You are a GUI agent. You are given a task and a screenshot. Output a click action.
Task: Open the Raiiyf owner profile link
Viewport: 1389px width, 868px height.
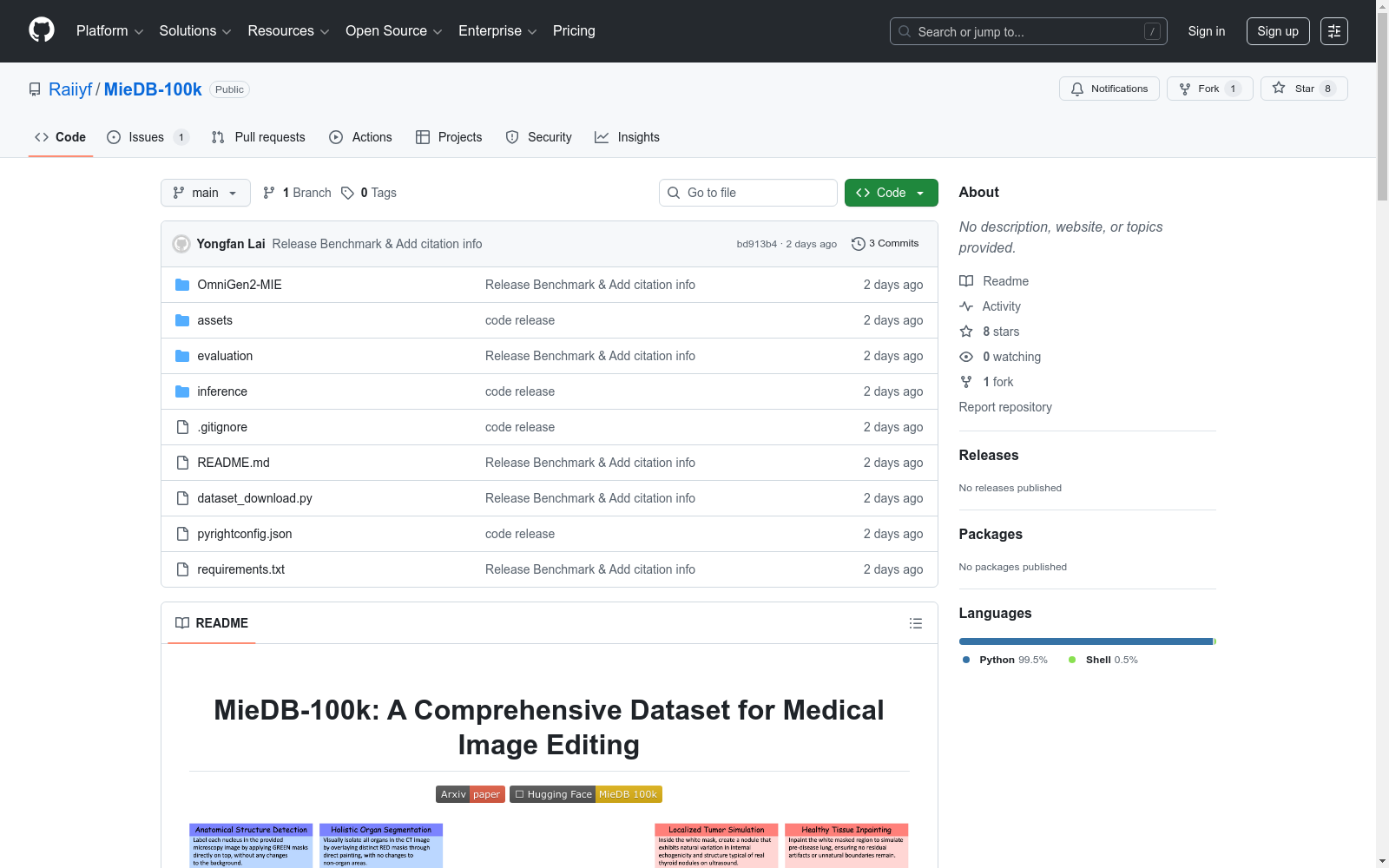(70, 89)
